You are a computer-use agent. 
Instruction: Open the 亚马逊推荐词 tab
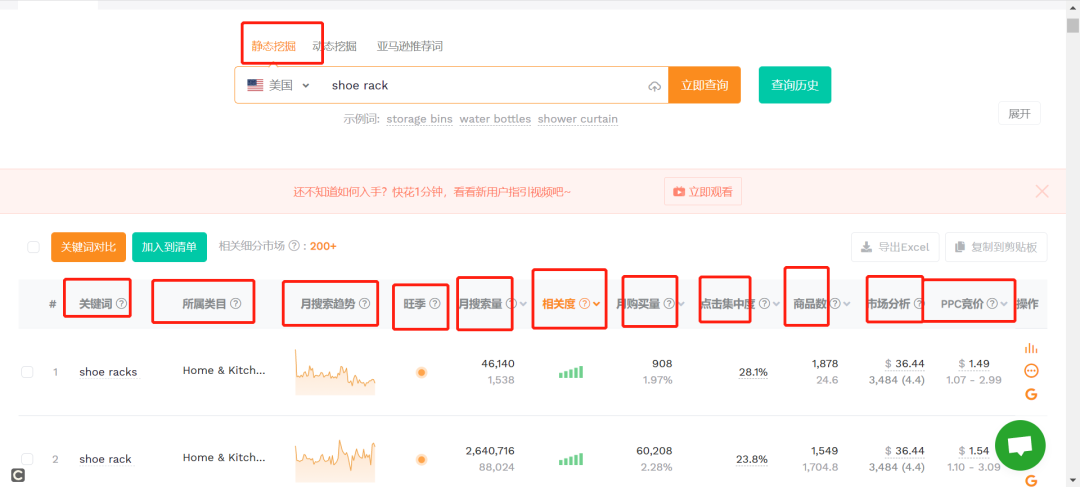coord(409,46)
